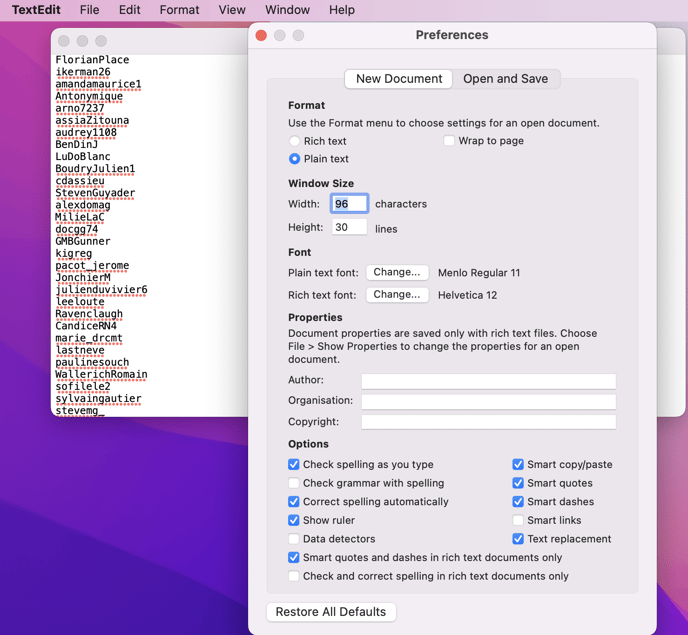This screenshot has width=688, height=635.
Task: Click the line 'StevenGuyader' in the document
Action: tap(95, 193)
